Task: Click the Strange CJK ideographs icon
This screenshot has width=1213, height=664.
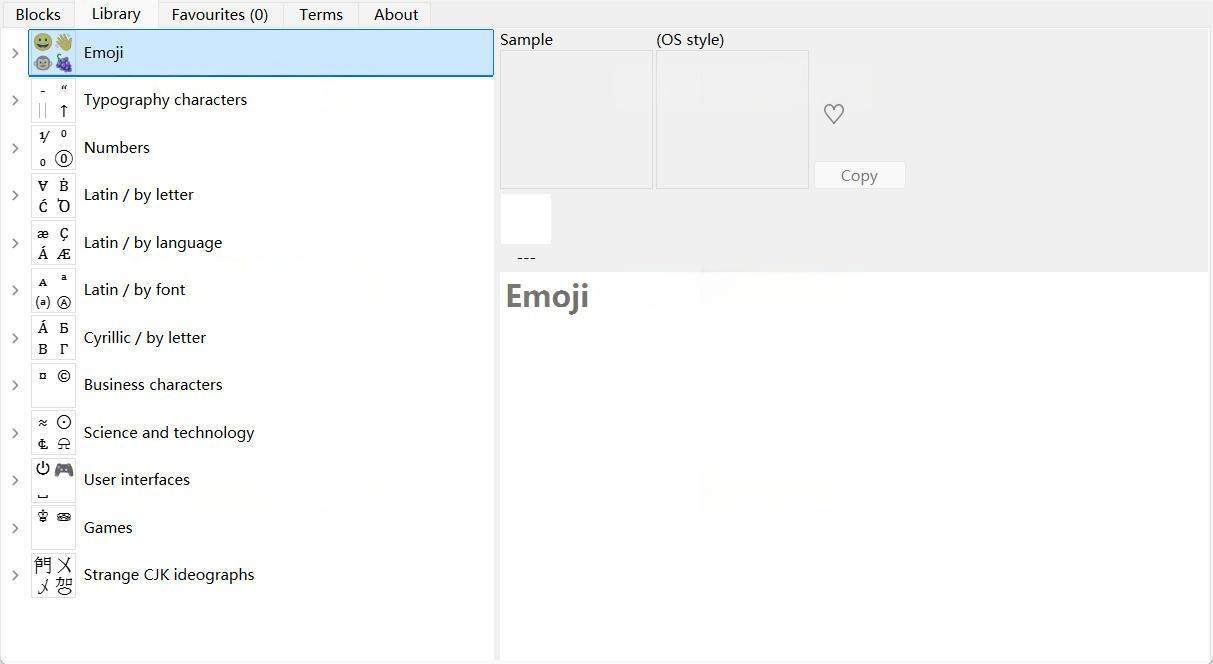Action: point(53,575)
